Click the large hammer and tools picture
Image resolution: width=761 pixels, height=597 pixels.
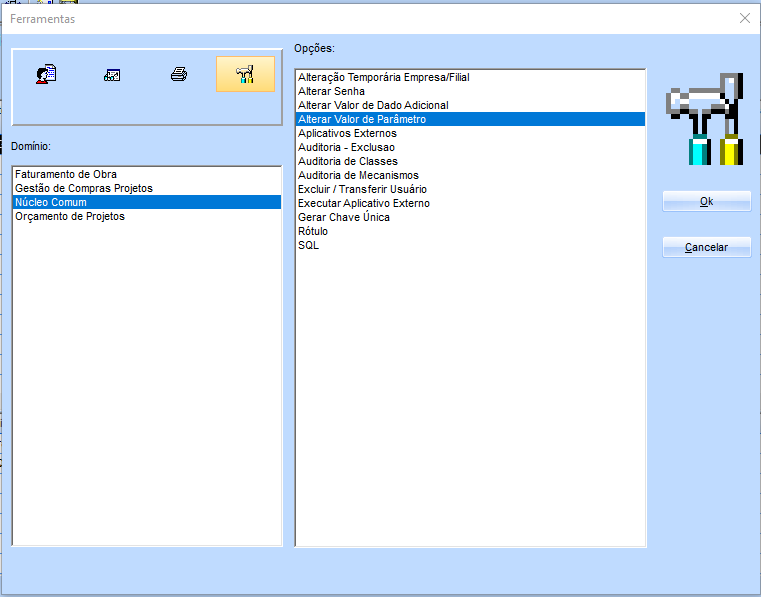click(706, 120)
